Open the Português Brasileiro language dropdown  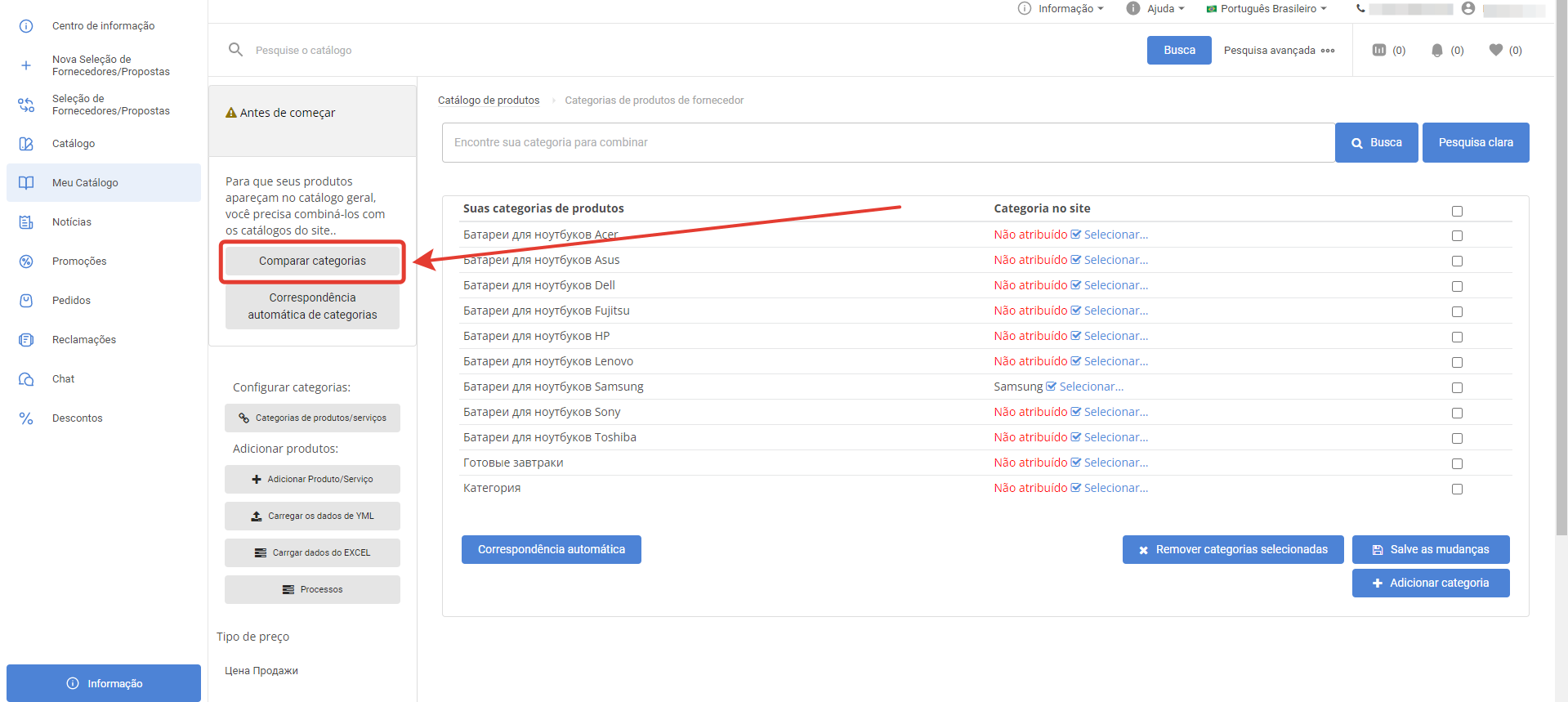click(x=1266, y=8)
